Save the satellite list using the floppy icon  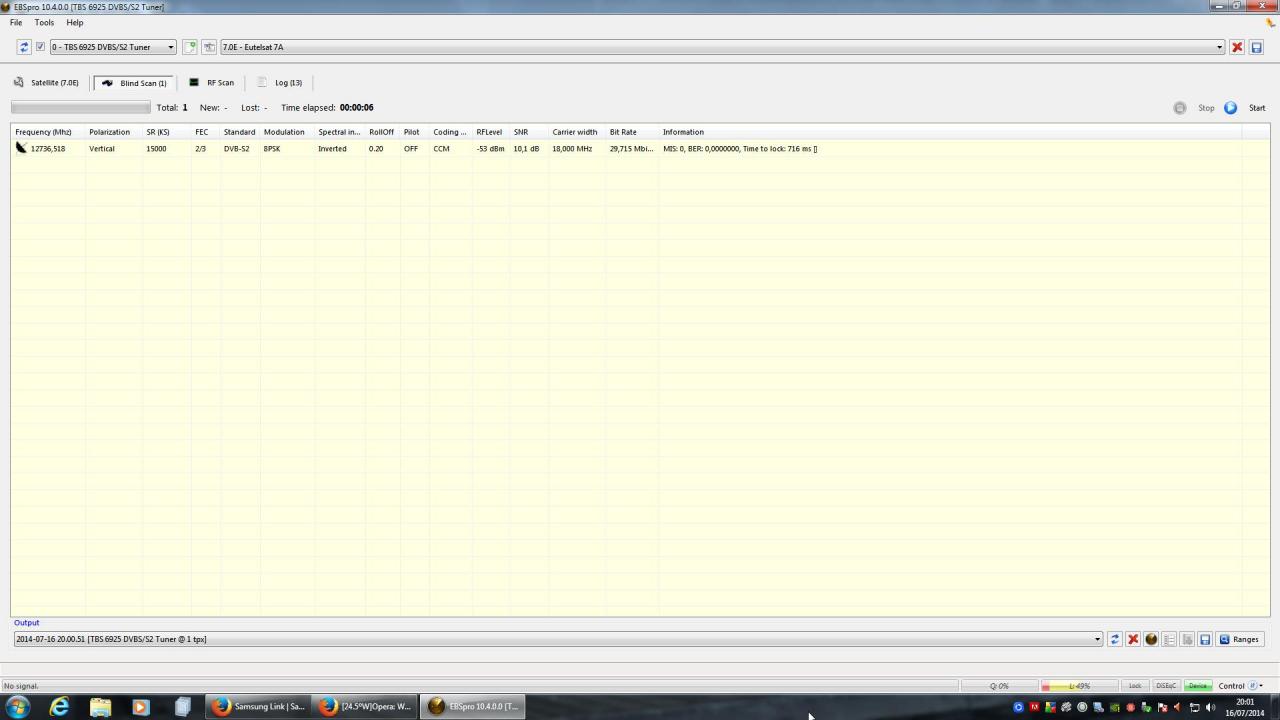pyautogui.click(x=1256, y=47)
